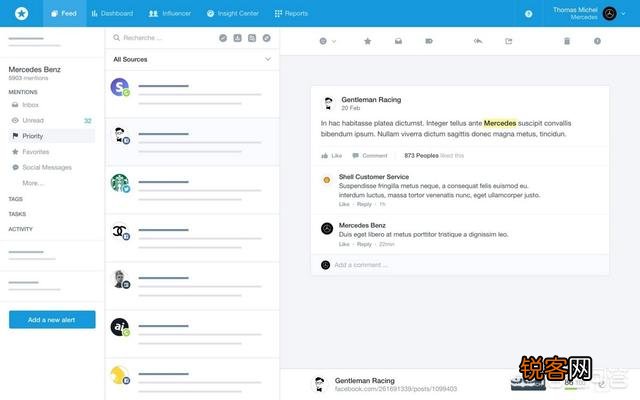Reply to the Shell Customer Service comment

364,204
